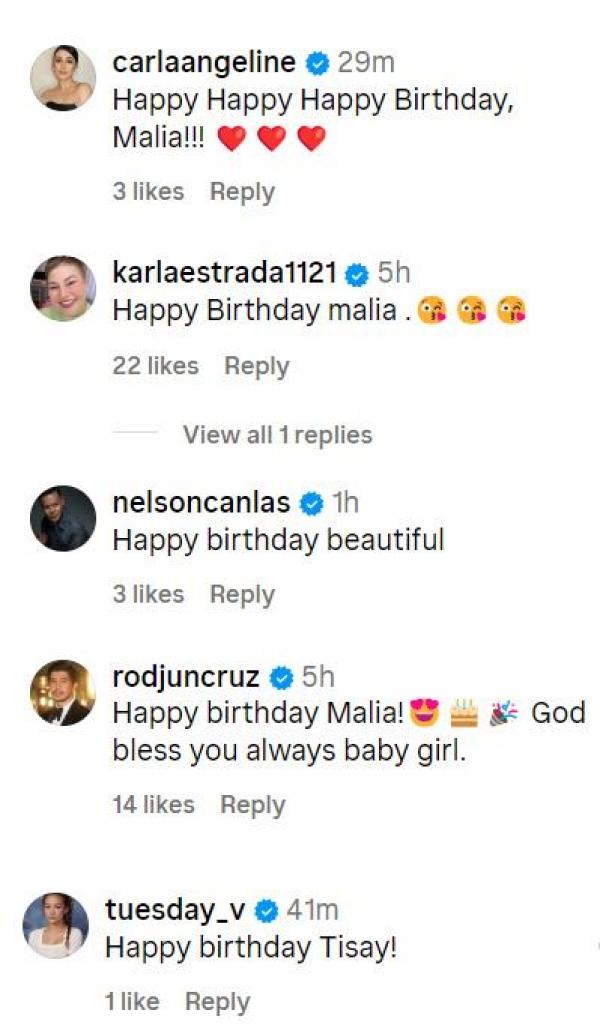The height and width of the screenshot is (1034, 600).
Task: View the 14 likes on rodjuncruz's comment
Action: (x=153, y=805)
